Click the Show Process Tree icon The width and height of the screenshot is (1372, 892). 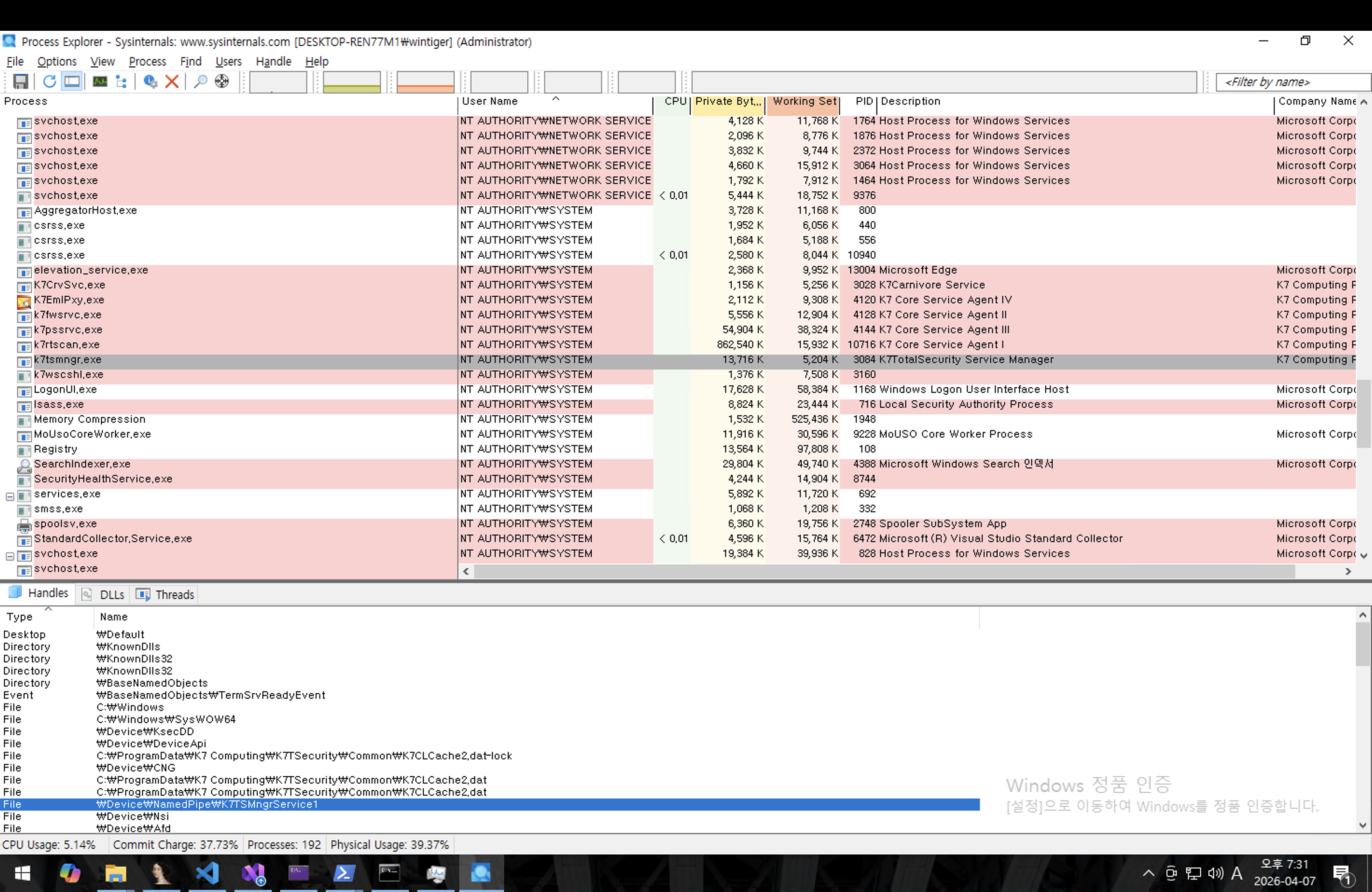click(x=121, y=81)
